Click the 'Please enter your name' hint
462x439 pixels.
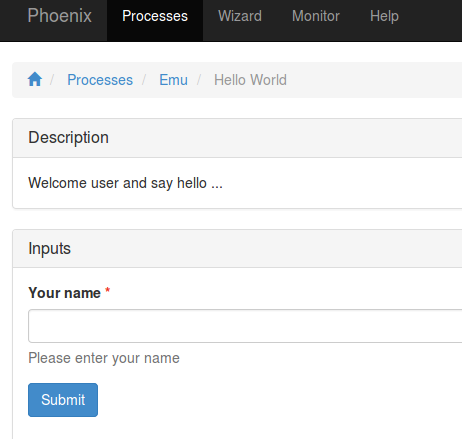tap(104, 358)
